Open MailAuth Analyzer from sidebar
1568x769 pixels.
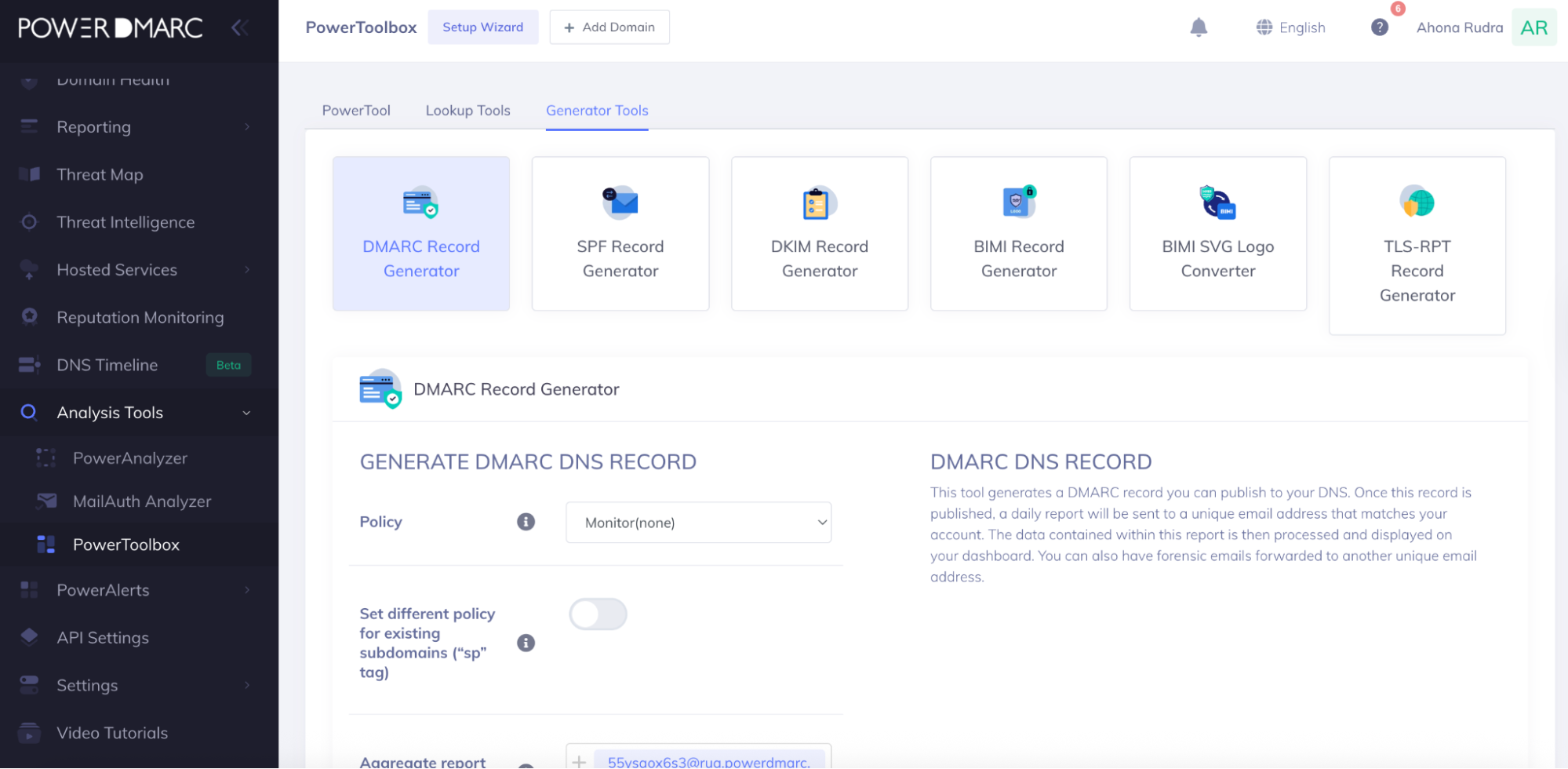tap(142, 501)
